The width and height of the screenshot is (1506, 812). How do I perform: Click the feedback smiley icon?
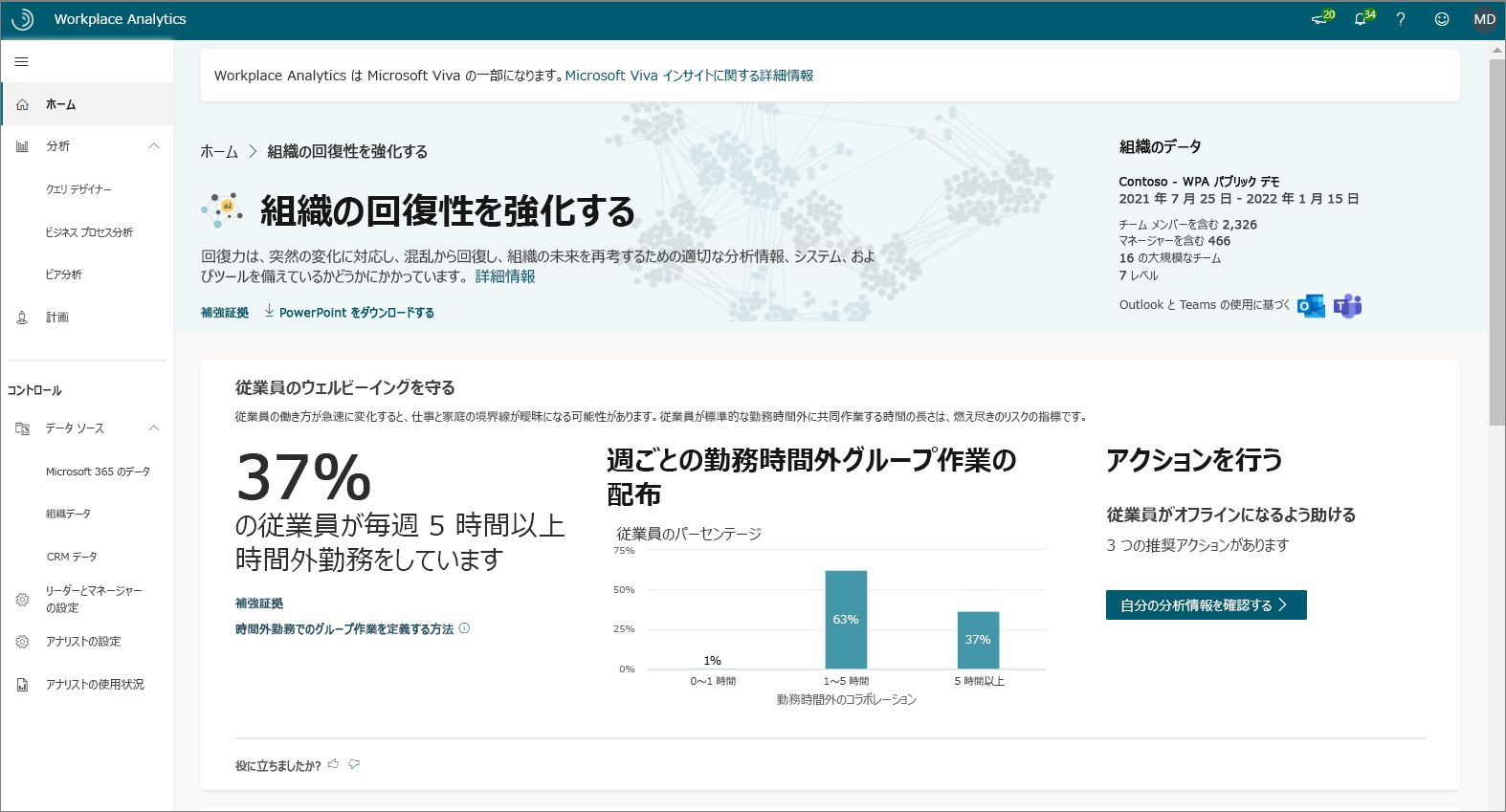point(1442,19)
